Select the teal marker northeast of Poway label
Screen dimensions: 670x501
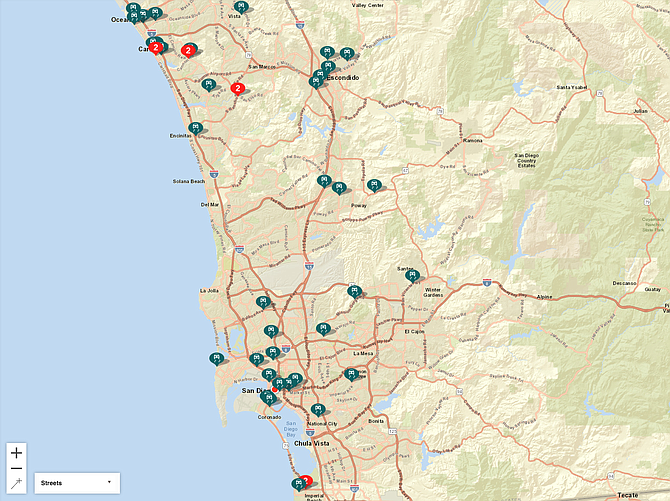[374, 186]
